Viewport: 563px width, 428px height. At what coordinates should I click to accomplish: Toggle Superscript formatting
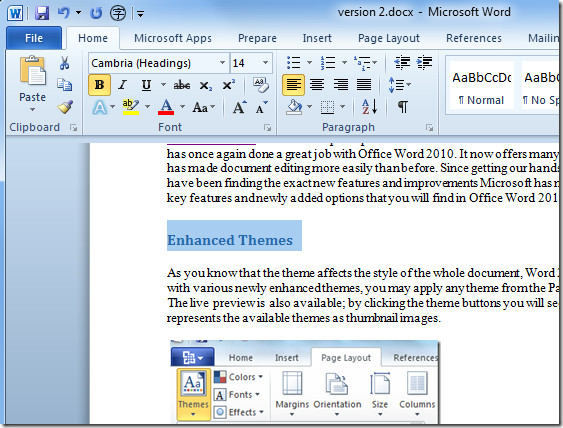pyautogui.click(x=228, y=85)
